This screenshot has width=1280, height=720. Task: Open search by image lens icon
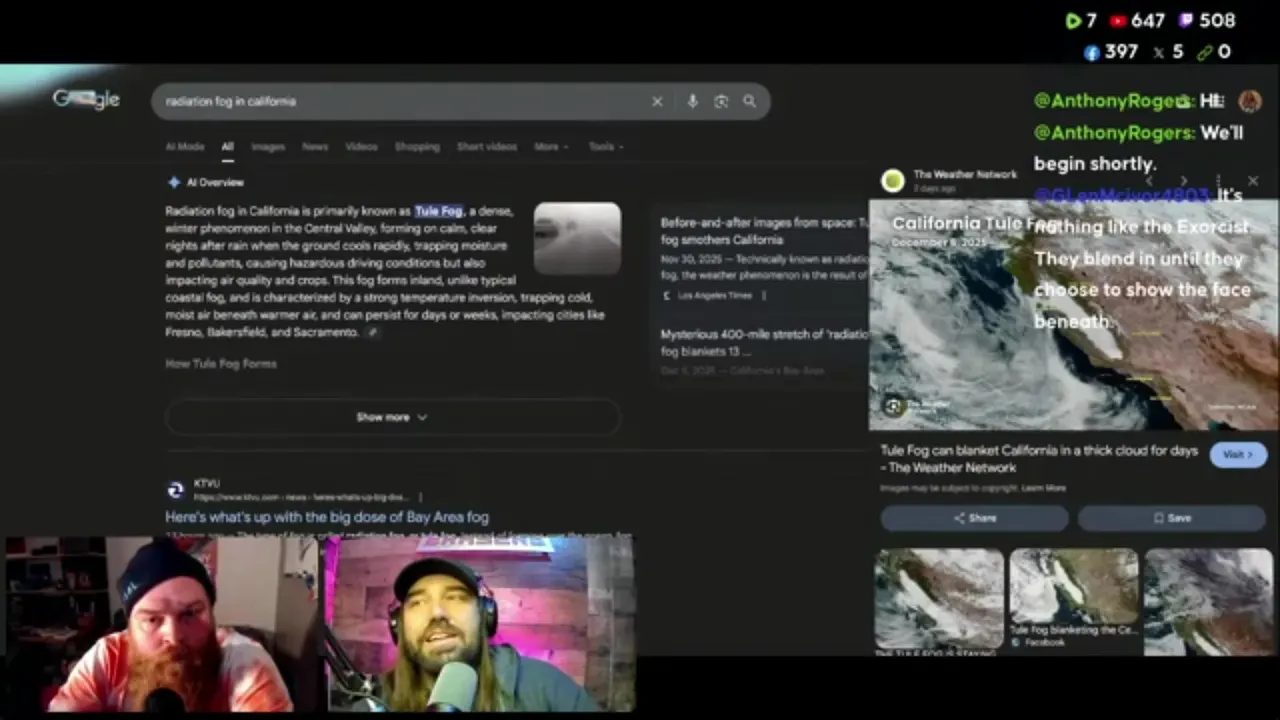coord(721,101)
